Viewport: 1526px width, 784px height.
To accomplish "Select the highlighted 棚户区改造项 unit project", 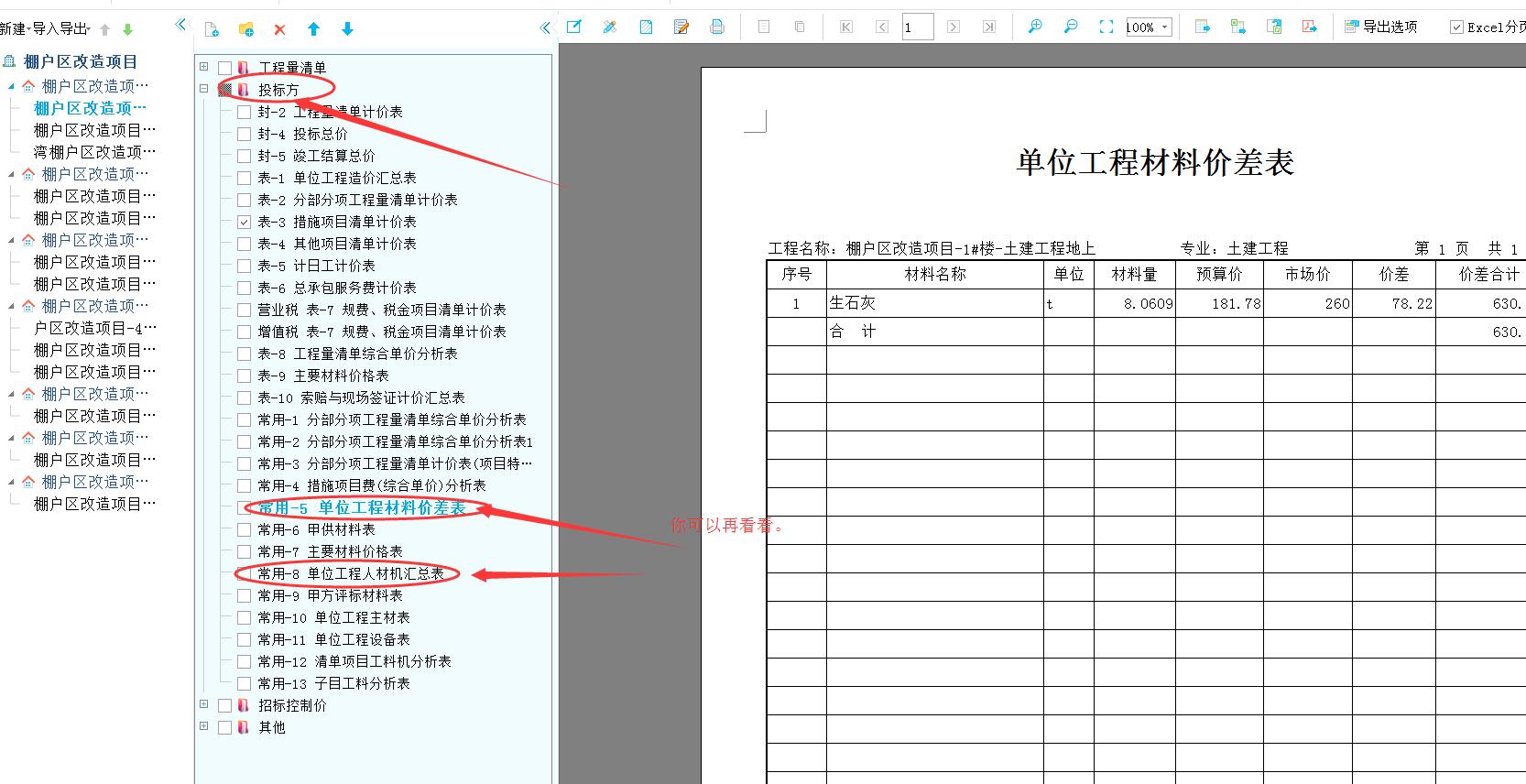I will pyautogui.click(x=90, y=108).
